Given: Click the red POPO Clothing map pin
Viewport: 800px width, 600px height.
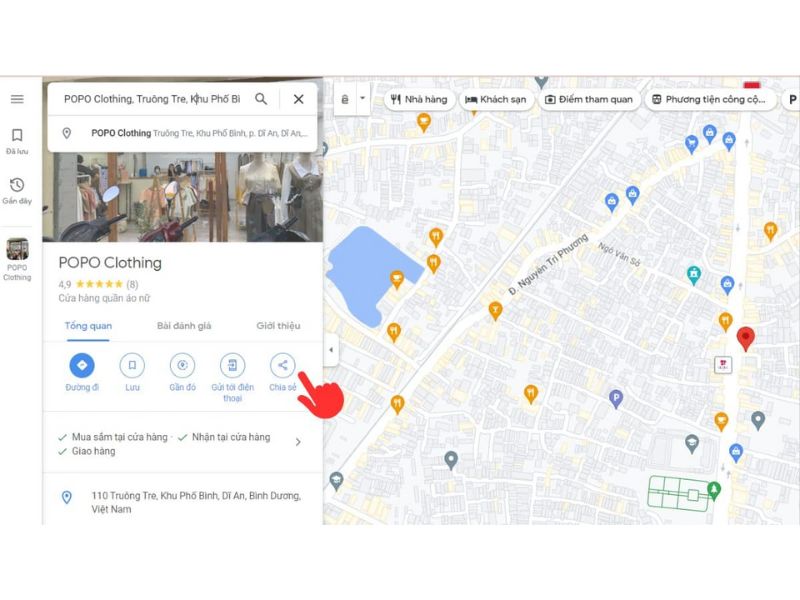Looking at the screenshot, I should 745,339.
